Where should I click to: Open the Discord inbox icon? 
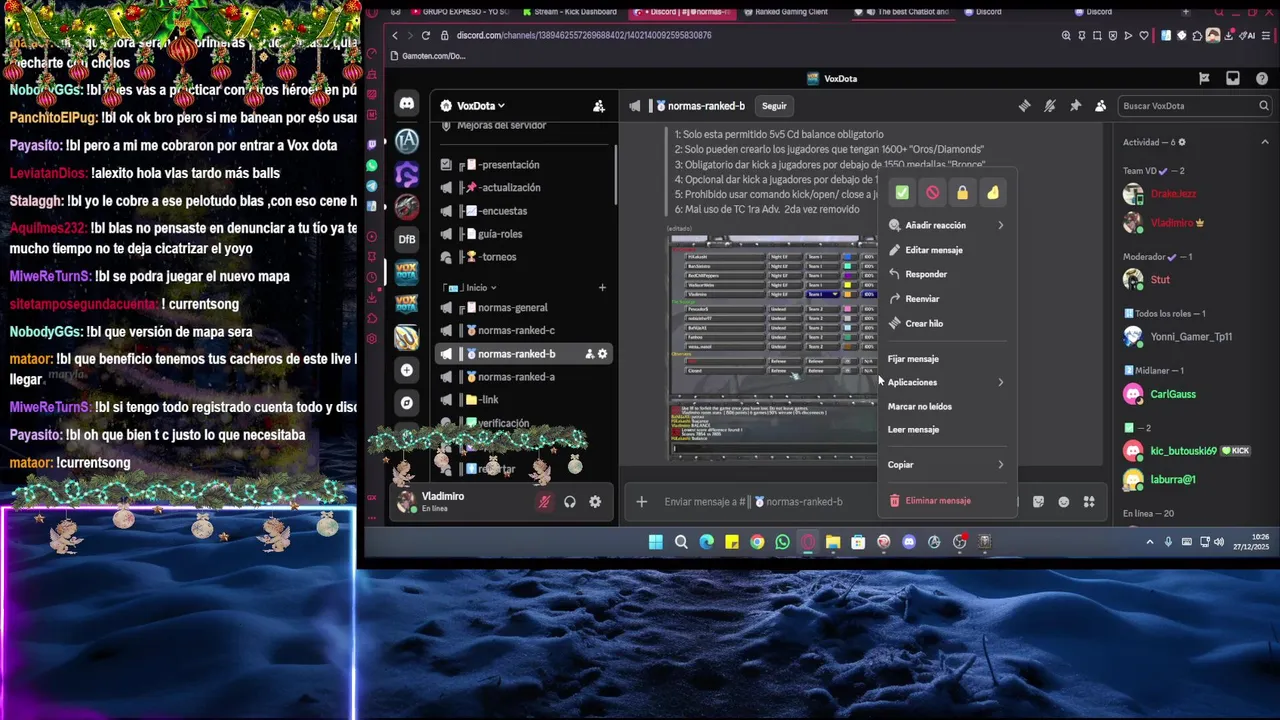tap(1233, 78)
